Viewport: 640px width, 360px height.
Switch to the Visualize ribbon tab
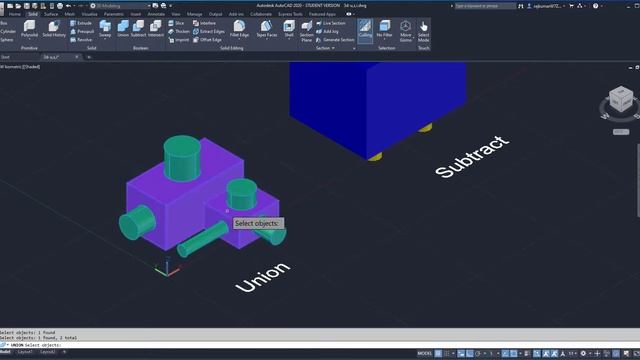tap(89, 14)
